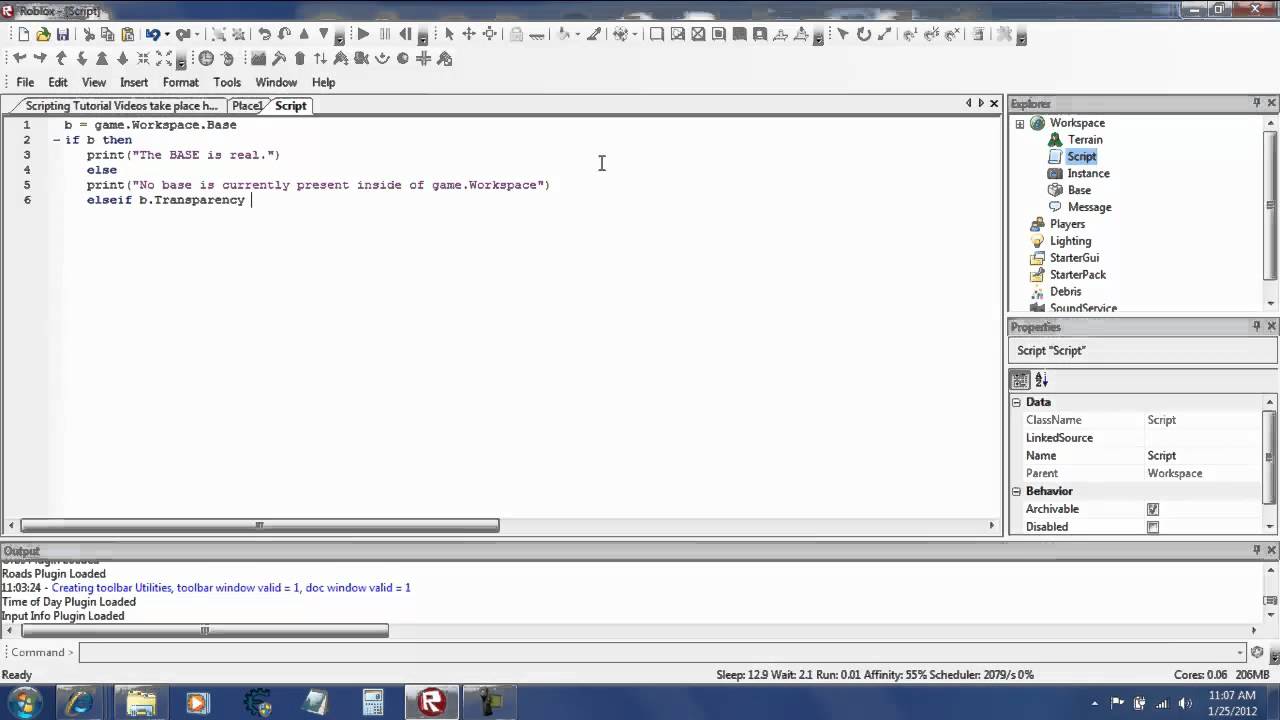Screen dimensions: 1280x720
Task: Click the Categorized view icon in Properties
Action: coord(1020,380)
